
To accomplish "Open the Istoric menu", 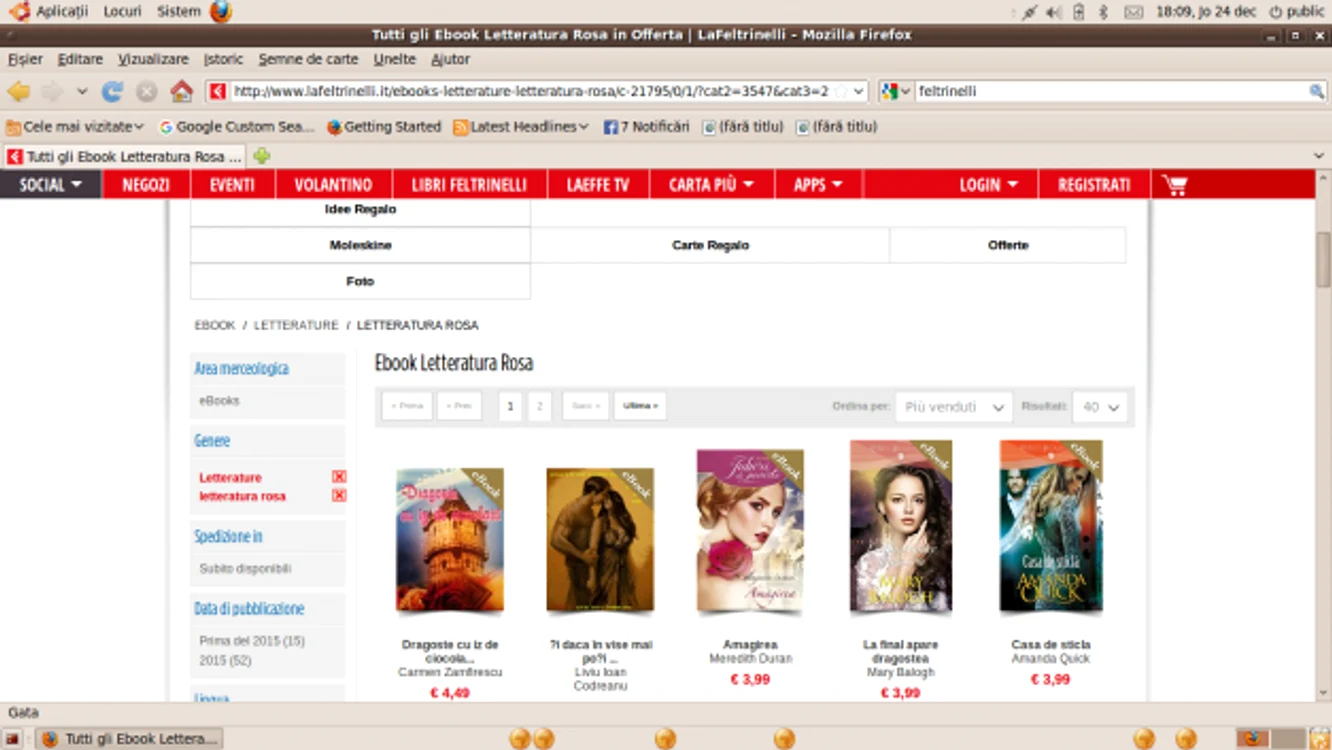I will tap(223, 59).
